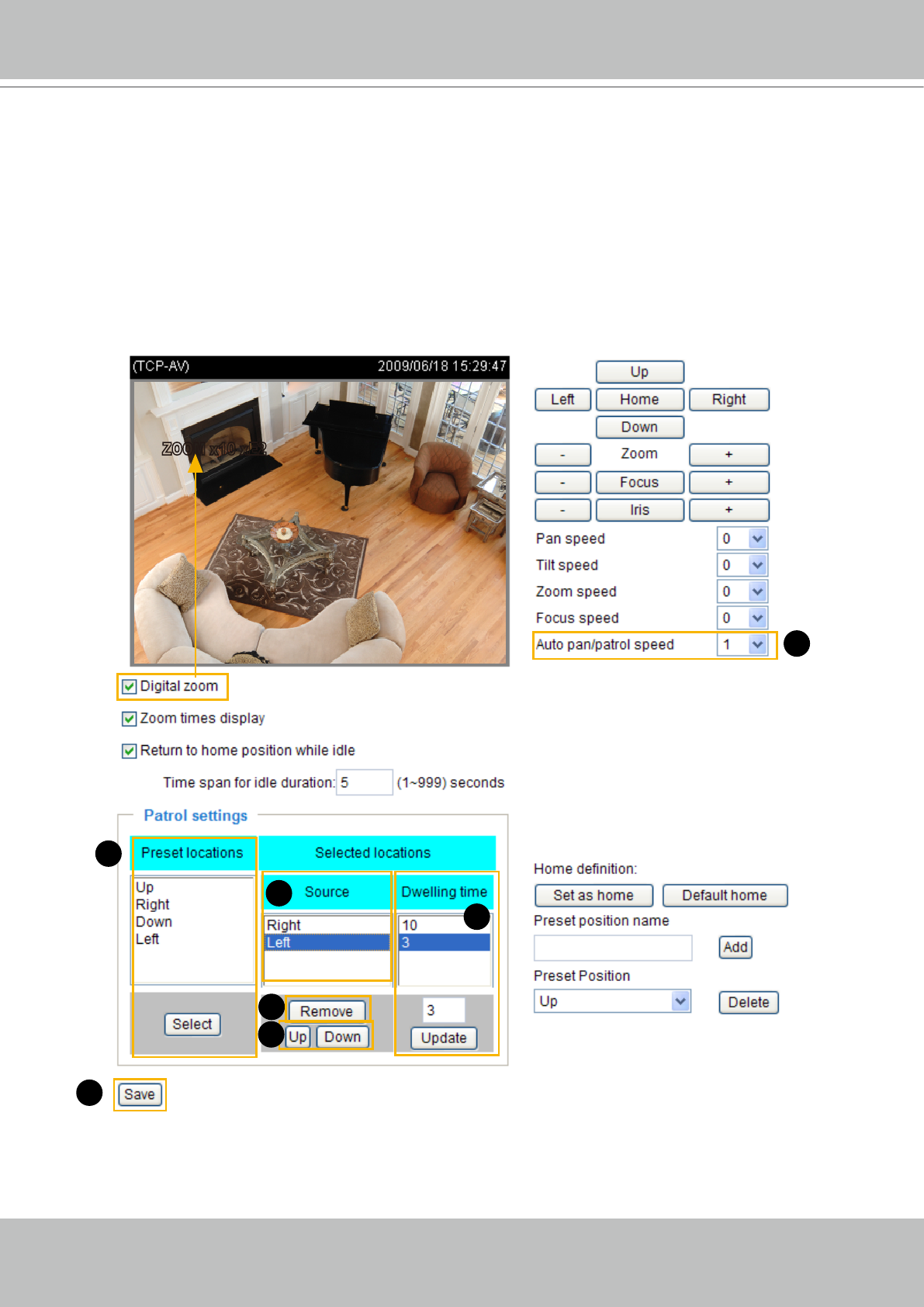Select dwelling time value 10

click(445, 925)
